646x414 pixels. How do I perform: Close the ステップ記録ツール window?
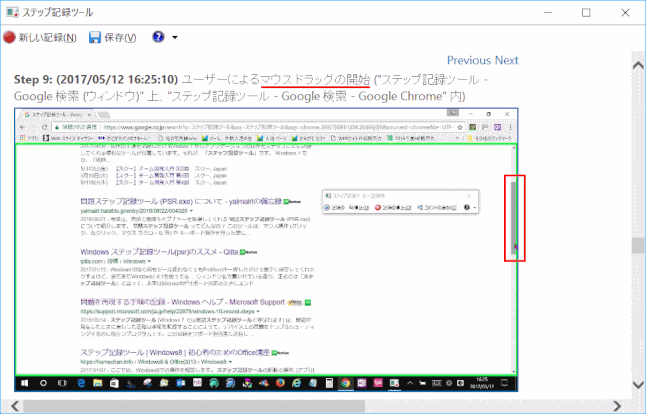625,13
